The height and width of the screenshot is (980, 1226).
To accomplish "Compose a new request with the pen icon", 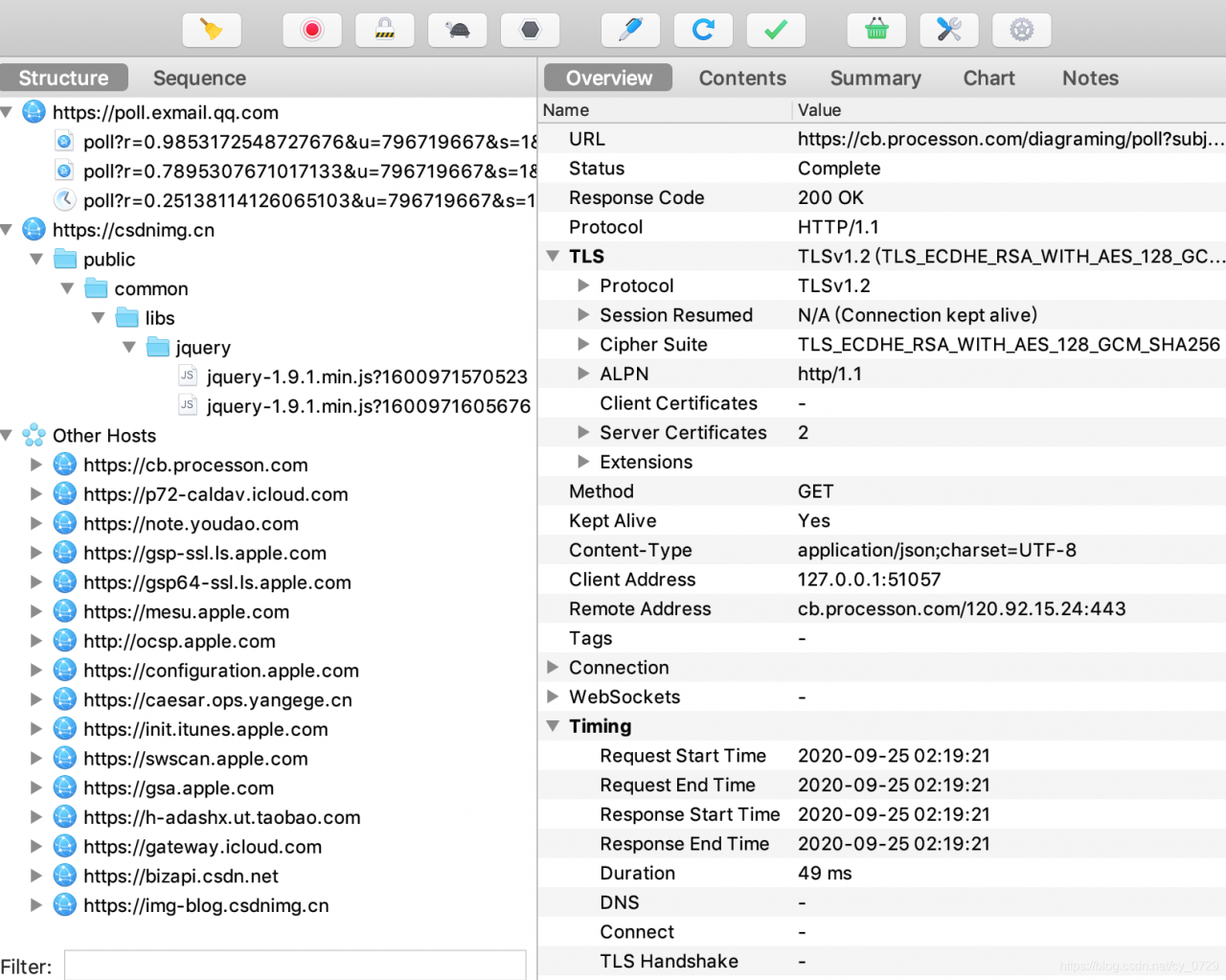I will tap(630, 31).
